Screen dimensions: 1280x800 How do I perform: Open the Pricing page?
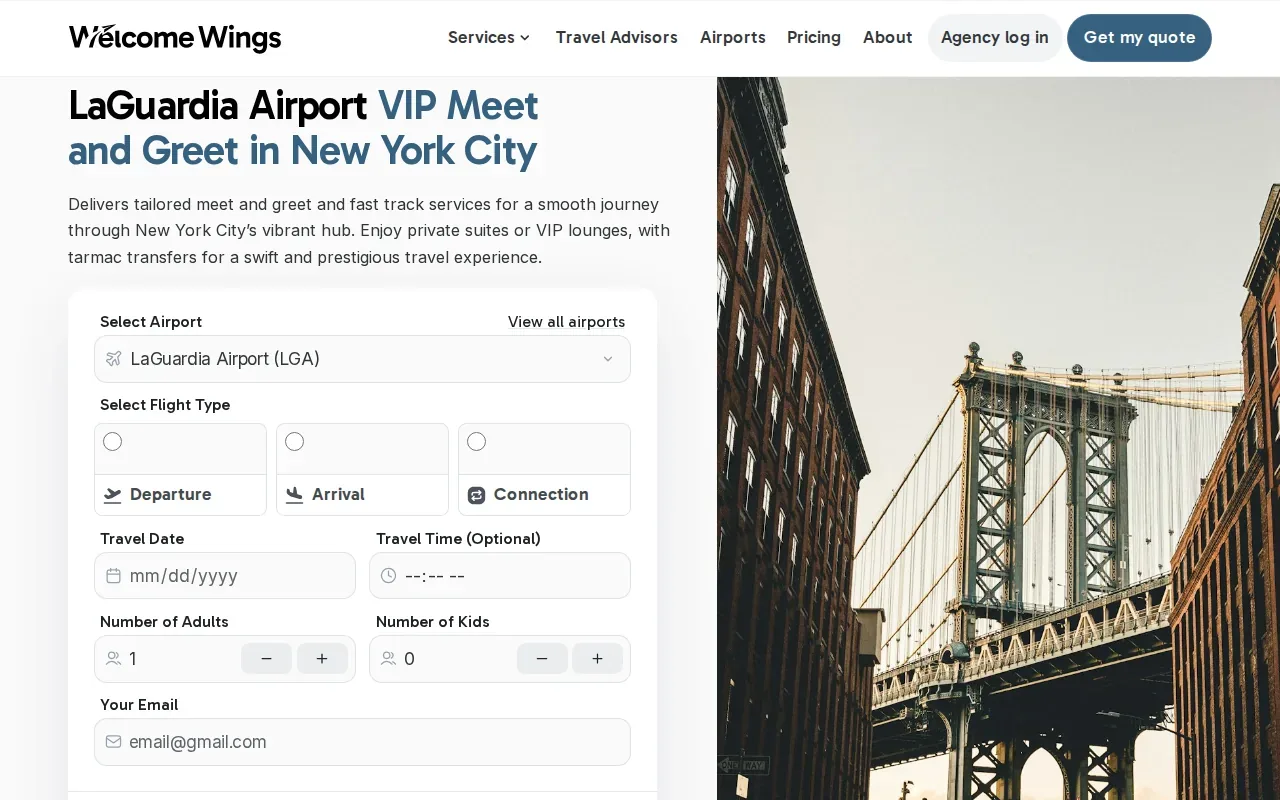coord(814,38)
